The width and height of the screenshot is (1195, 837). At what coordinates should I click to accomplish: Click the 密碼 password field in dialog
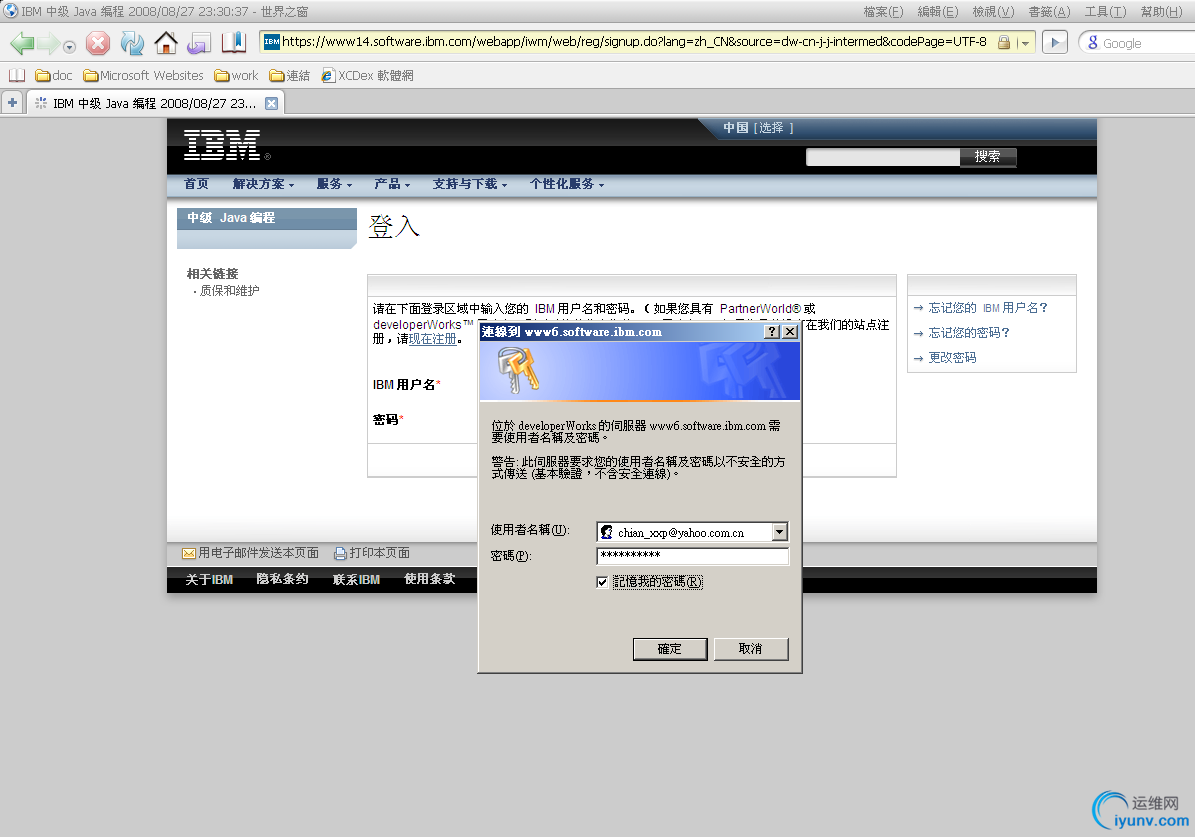[692, 556]
